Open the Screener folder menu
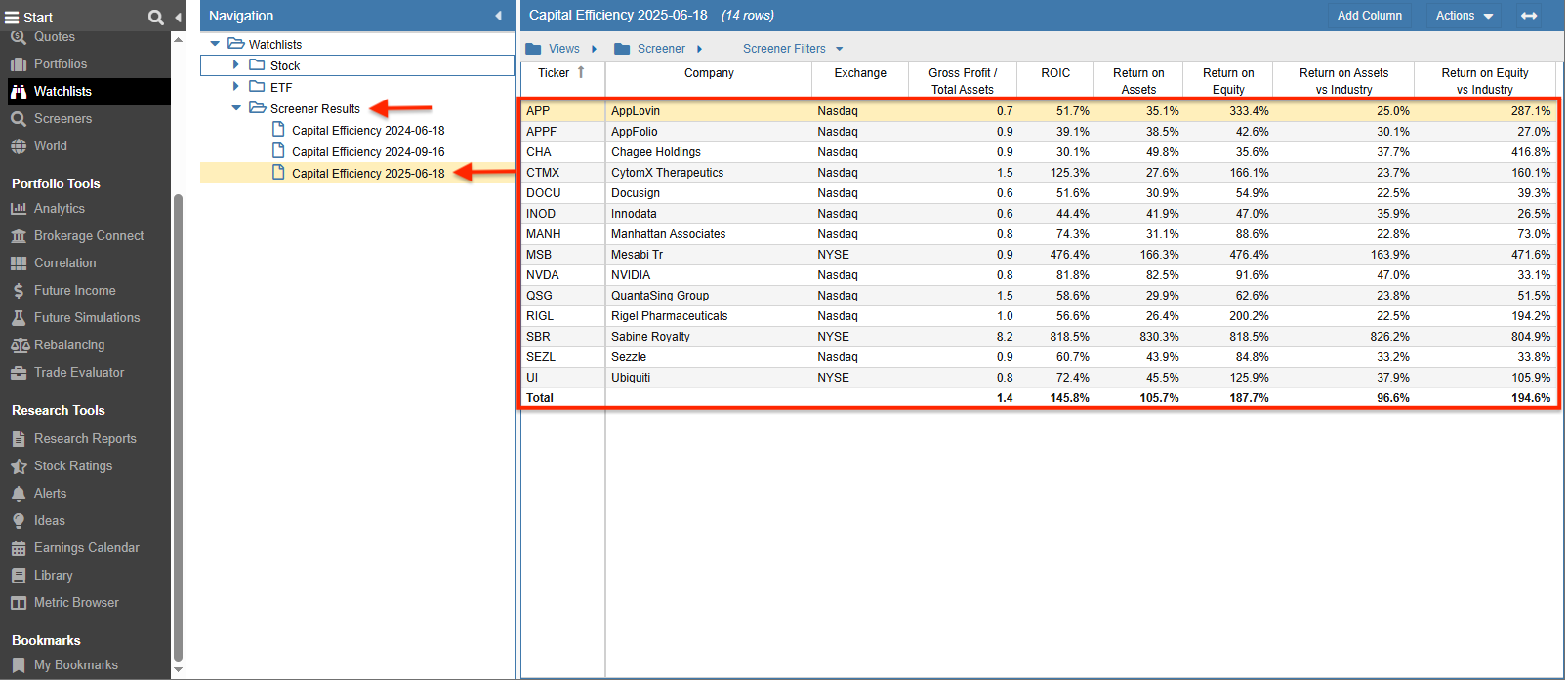Screen dimensions: 1568x683 [x=658, y=49]
